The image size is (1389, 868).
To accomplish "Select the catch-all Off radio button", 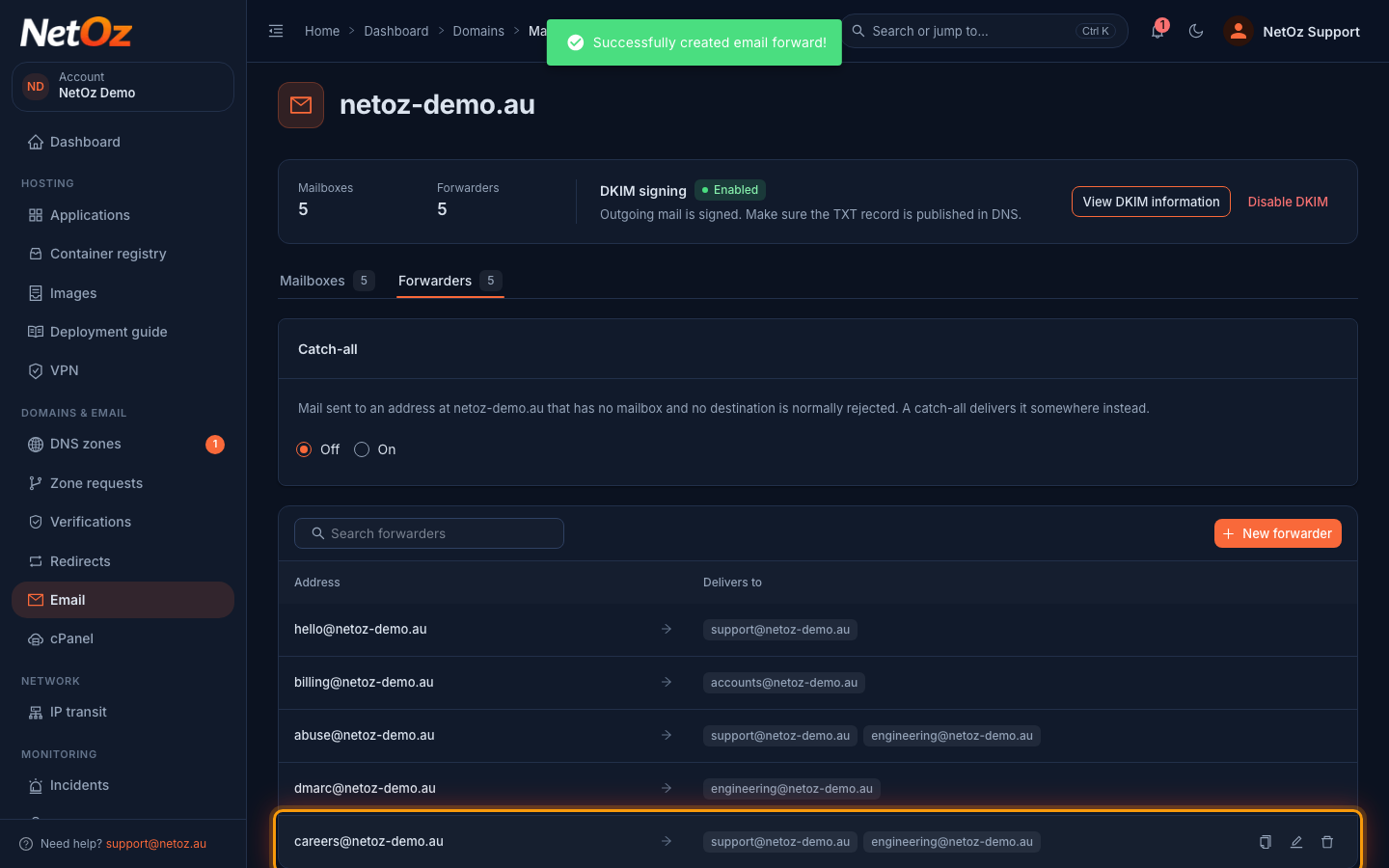I will pyautogui.click(x=304, y=449).
